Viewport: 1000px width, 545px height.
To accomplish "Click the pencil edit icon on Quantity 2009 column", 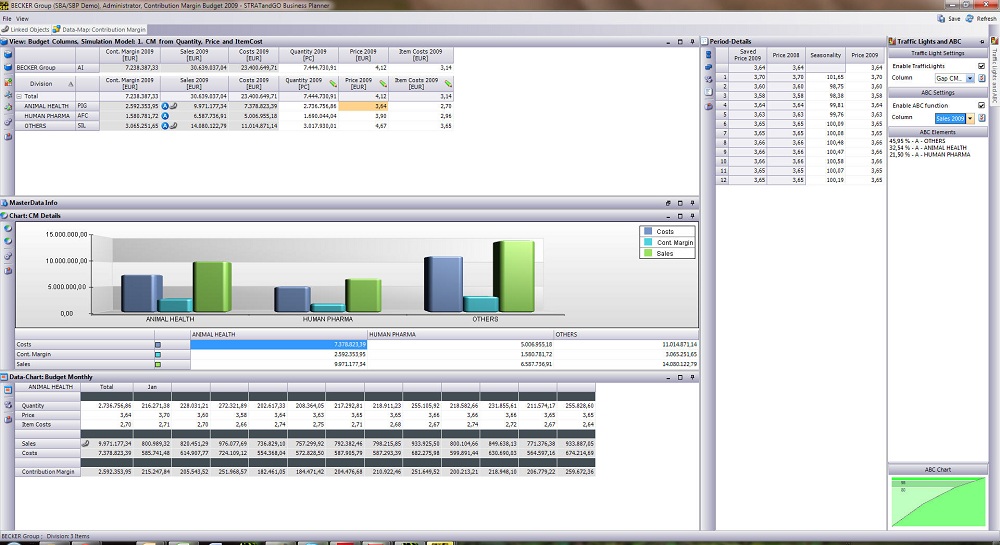I will click(331, 83).
